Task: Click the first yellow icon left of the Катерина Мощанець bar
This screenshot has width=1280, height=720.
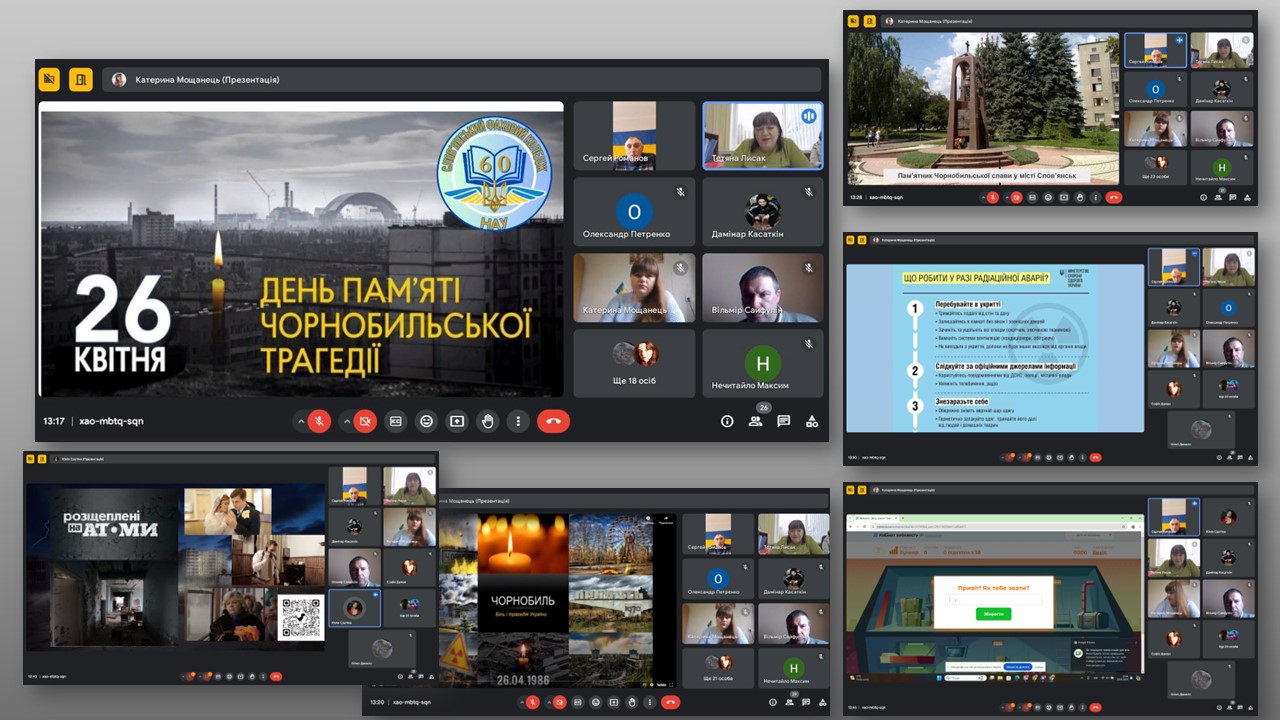Action: 50,79
